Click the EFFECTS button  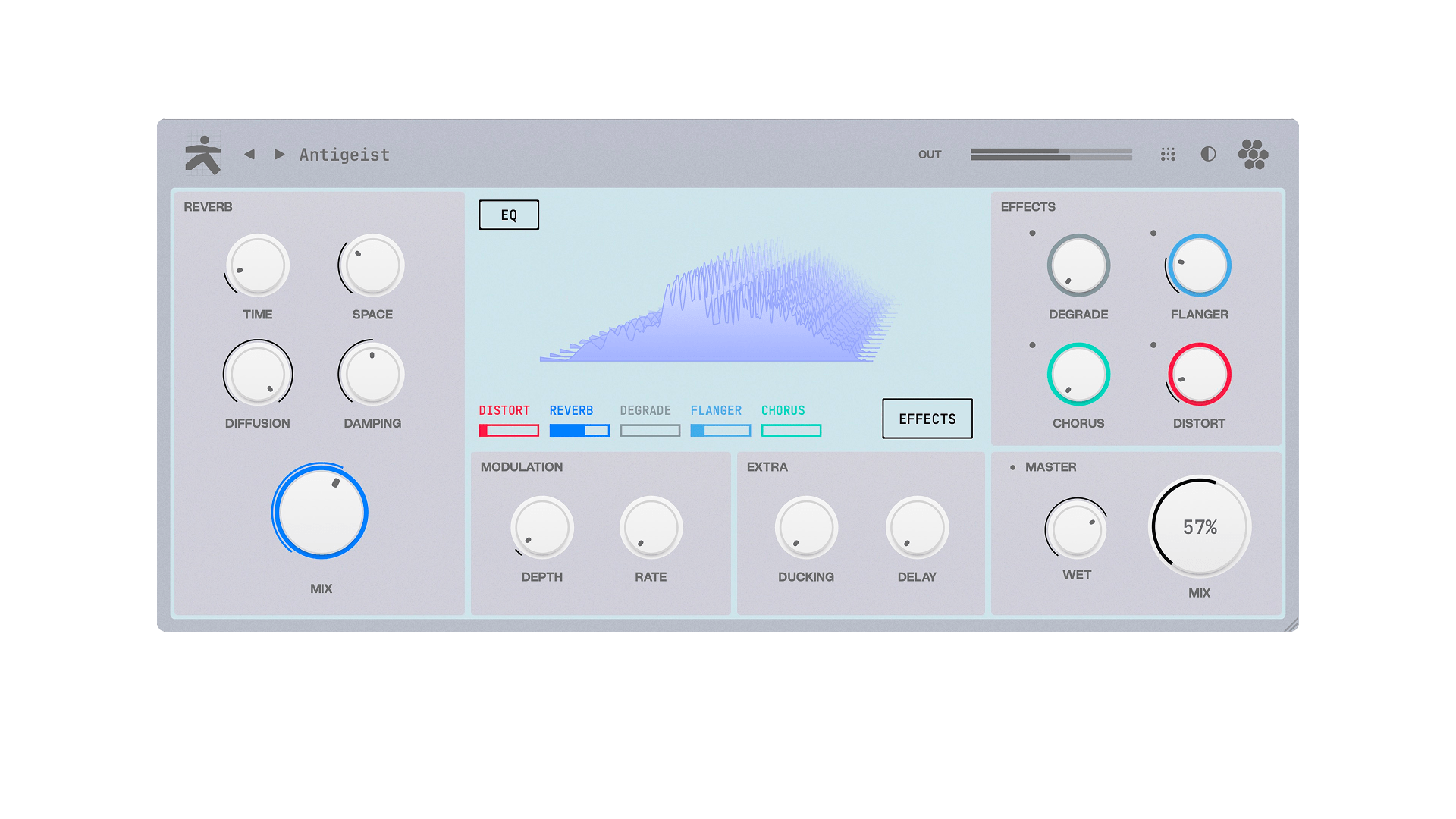(x=927, y=419)
